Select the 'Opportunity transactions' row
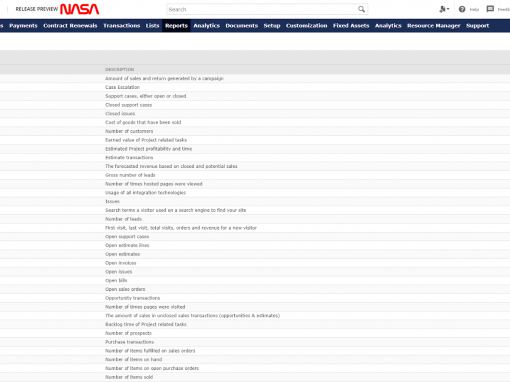 [x=255, y=298]
